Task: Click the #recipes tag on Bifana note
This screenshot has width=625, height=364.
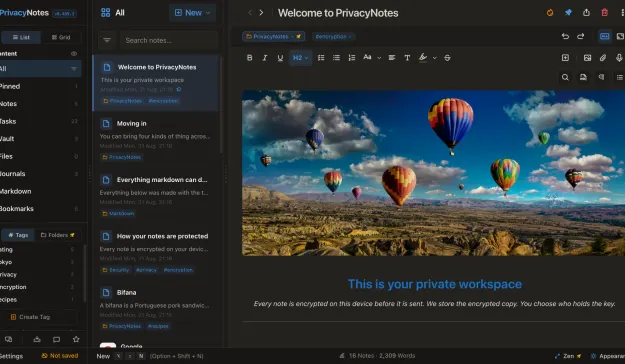Action: (x=158, y=326)
